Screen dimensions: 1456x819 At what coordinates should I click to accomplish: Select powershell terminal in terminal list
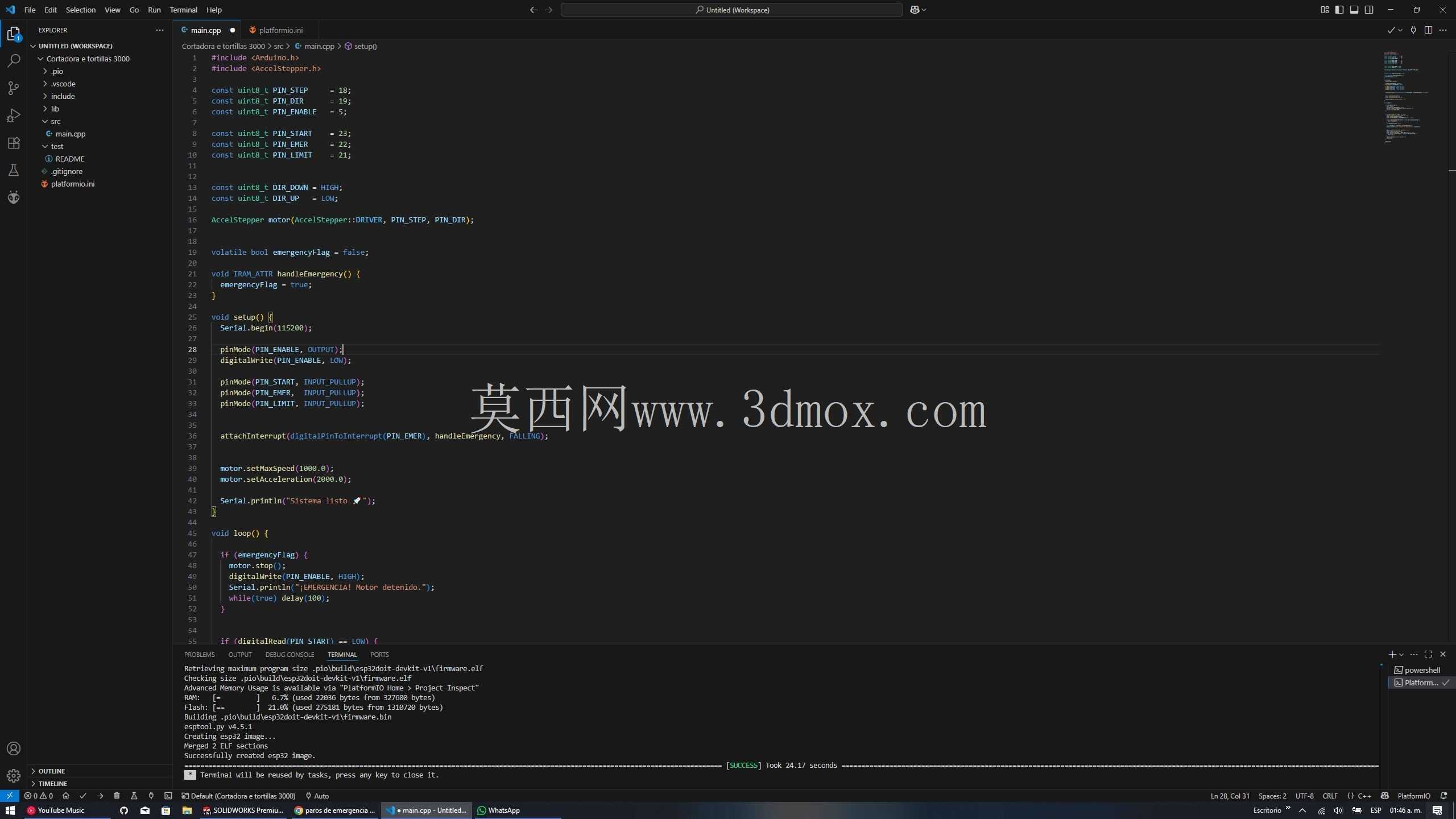tap(1421, 670)
